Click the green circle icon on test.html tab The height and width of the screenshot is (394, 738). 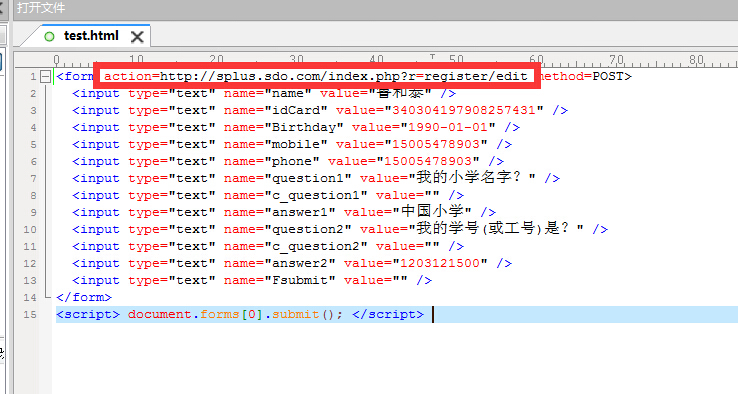[49, 36]
